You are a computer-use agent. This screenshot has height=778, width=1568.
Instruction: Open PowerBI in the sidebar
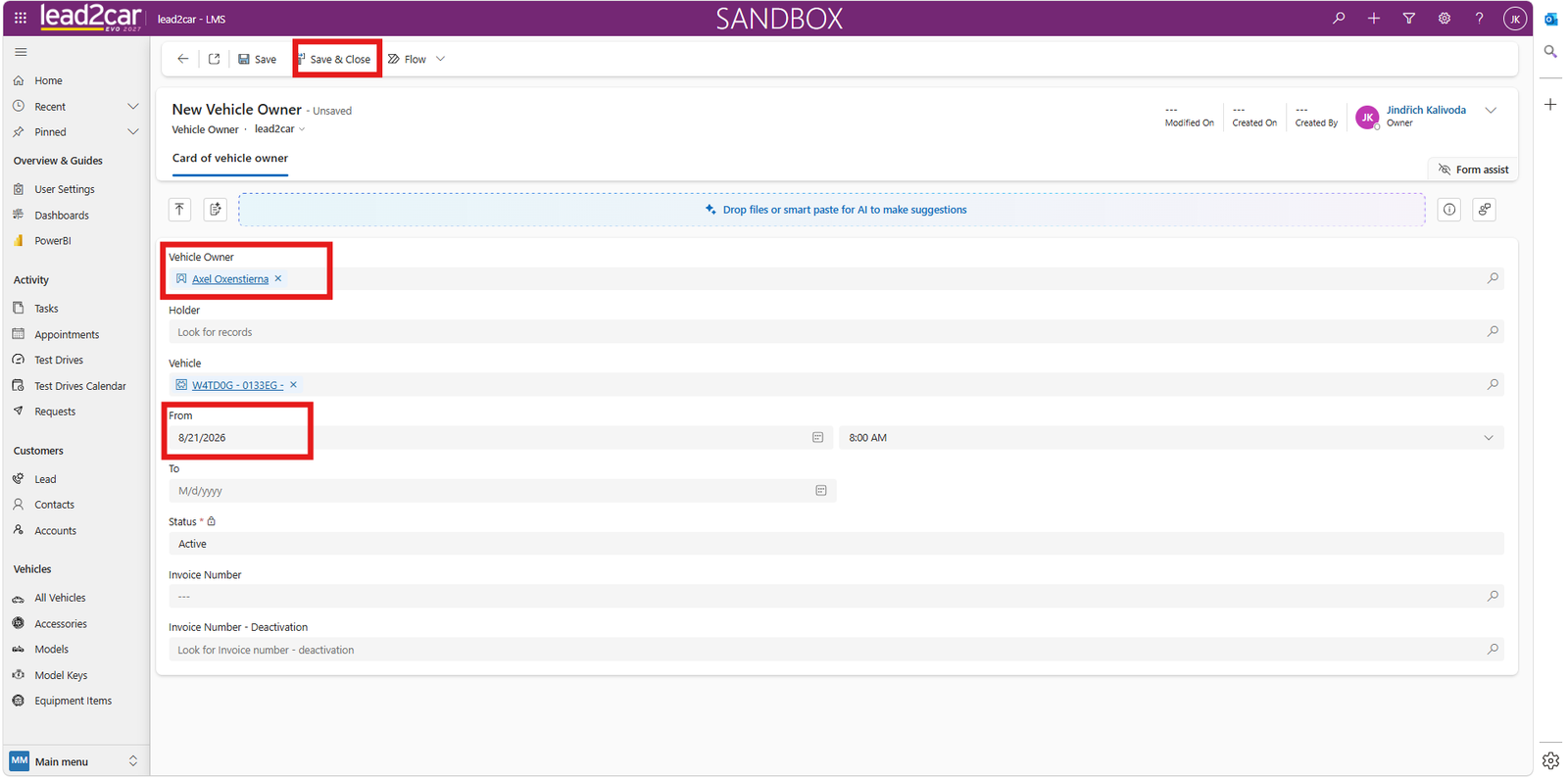coord(52,241)
